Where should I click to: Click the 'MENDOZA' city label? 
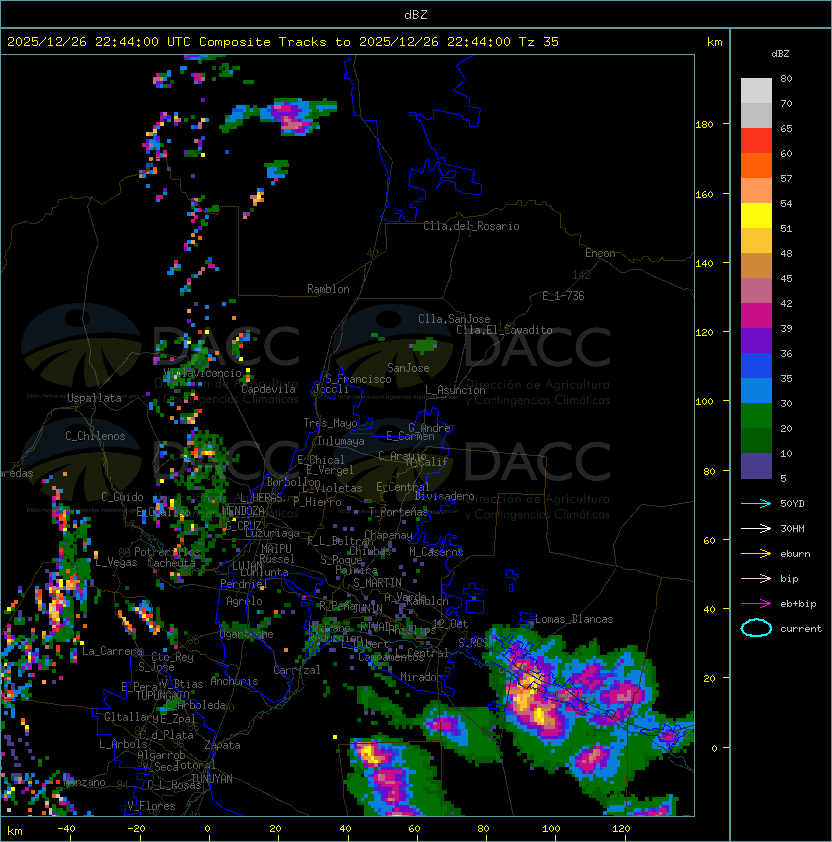(x=243, y=510)
